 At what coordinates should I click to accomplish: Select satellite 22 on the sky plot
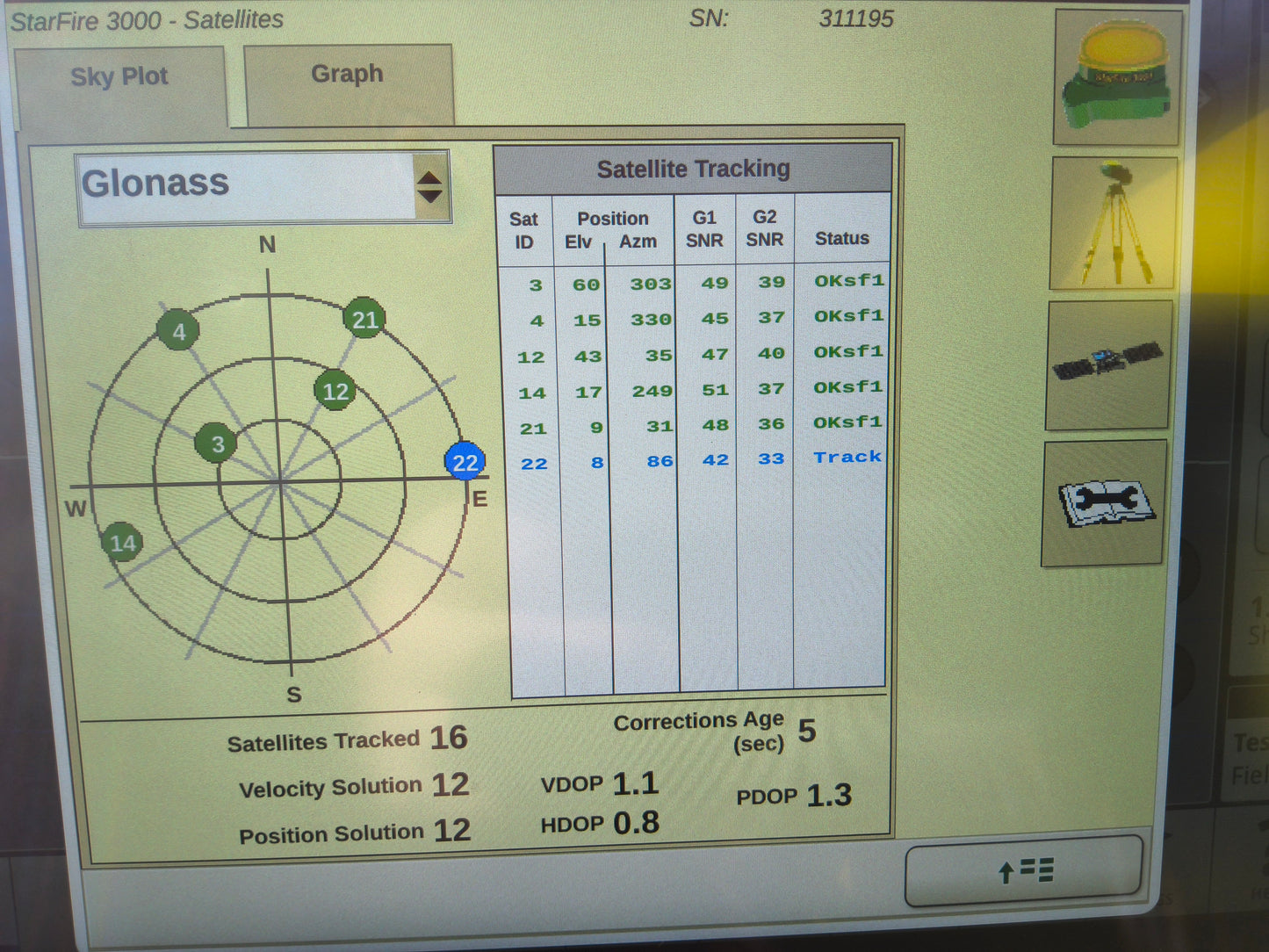point(465,462)
